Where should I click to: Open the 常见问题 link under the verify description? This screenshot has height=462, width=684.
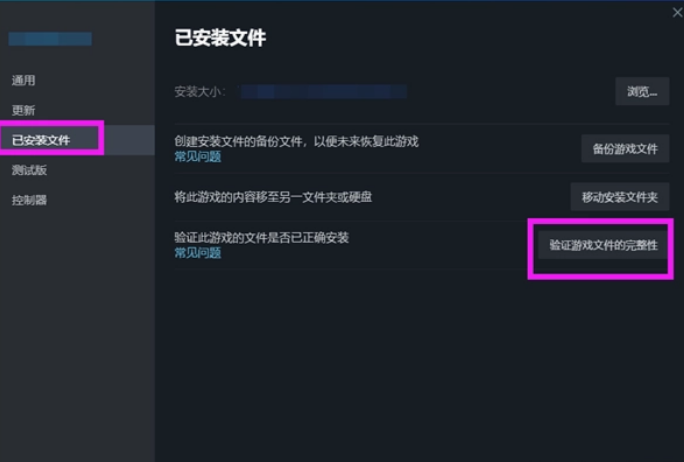pos(198,253)
